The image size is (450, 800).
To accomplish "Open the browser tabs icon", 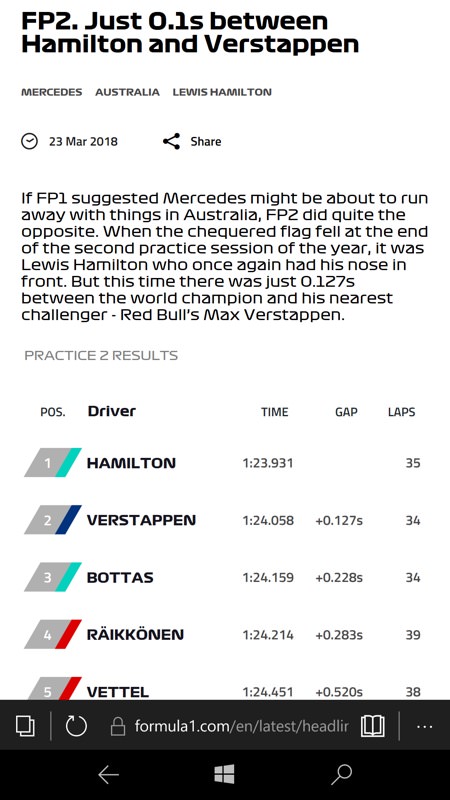I will tap(25, 726).
